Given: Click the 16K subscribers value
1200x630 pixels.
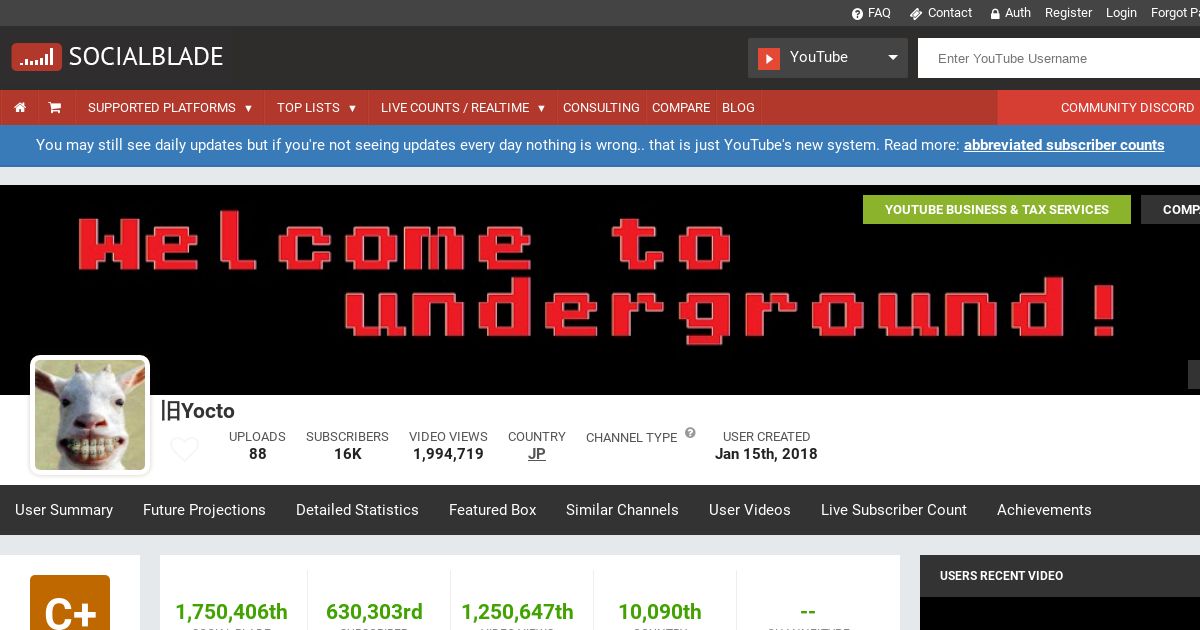Looking at the screenshot, I should [x=348, y=454].
